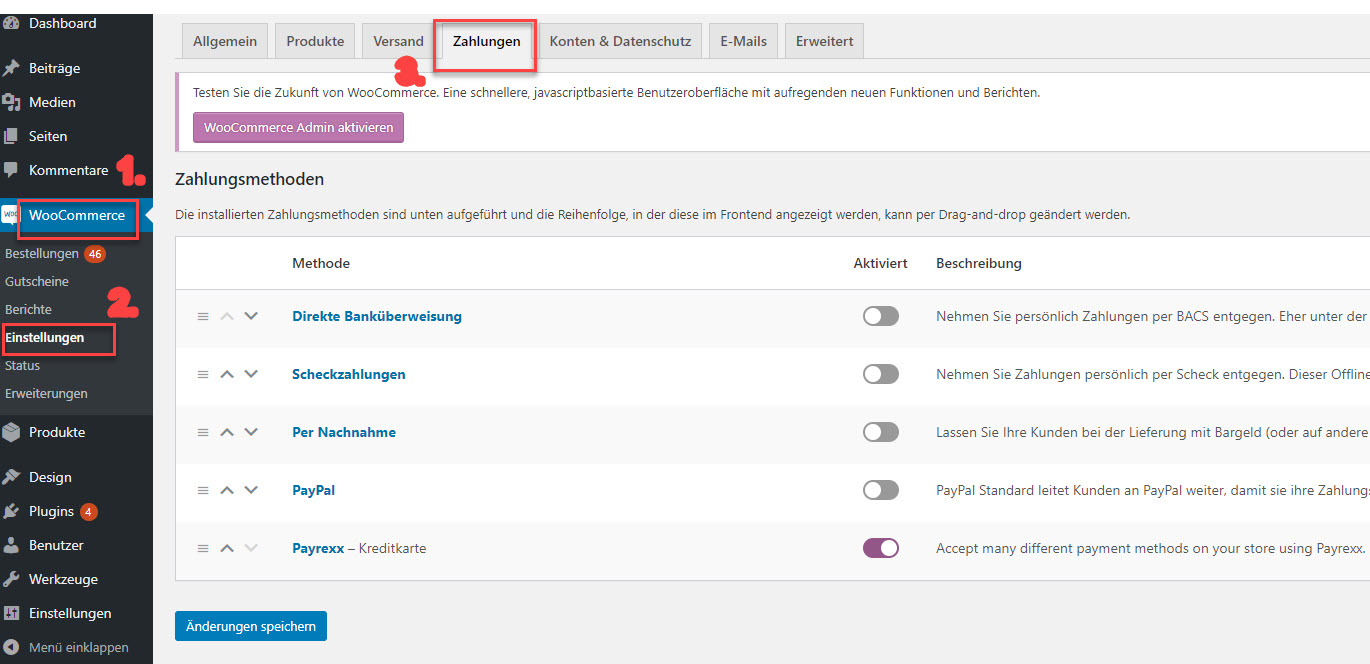Open Gutscheine in WooCommerce submenu
The width and height of the screenshot is (1370, 664).
click(x=37, y=281)
